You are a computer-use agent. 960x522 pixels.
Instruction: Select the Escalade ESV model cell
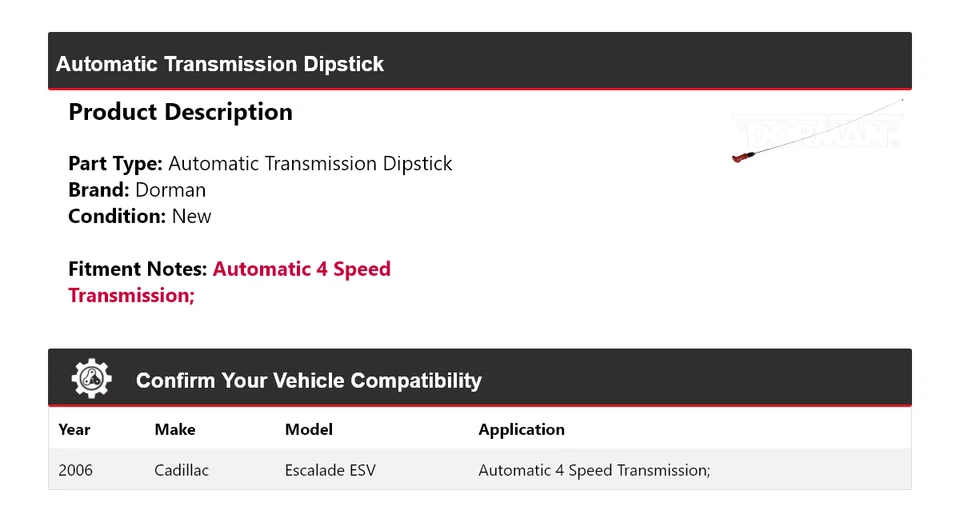pyautogui.click(x=330, y=470)
